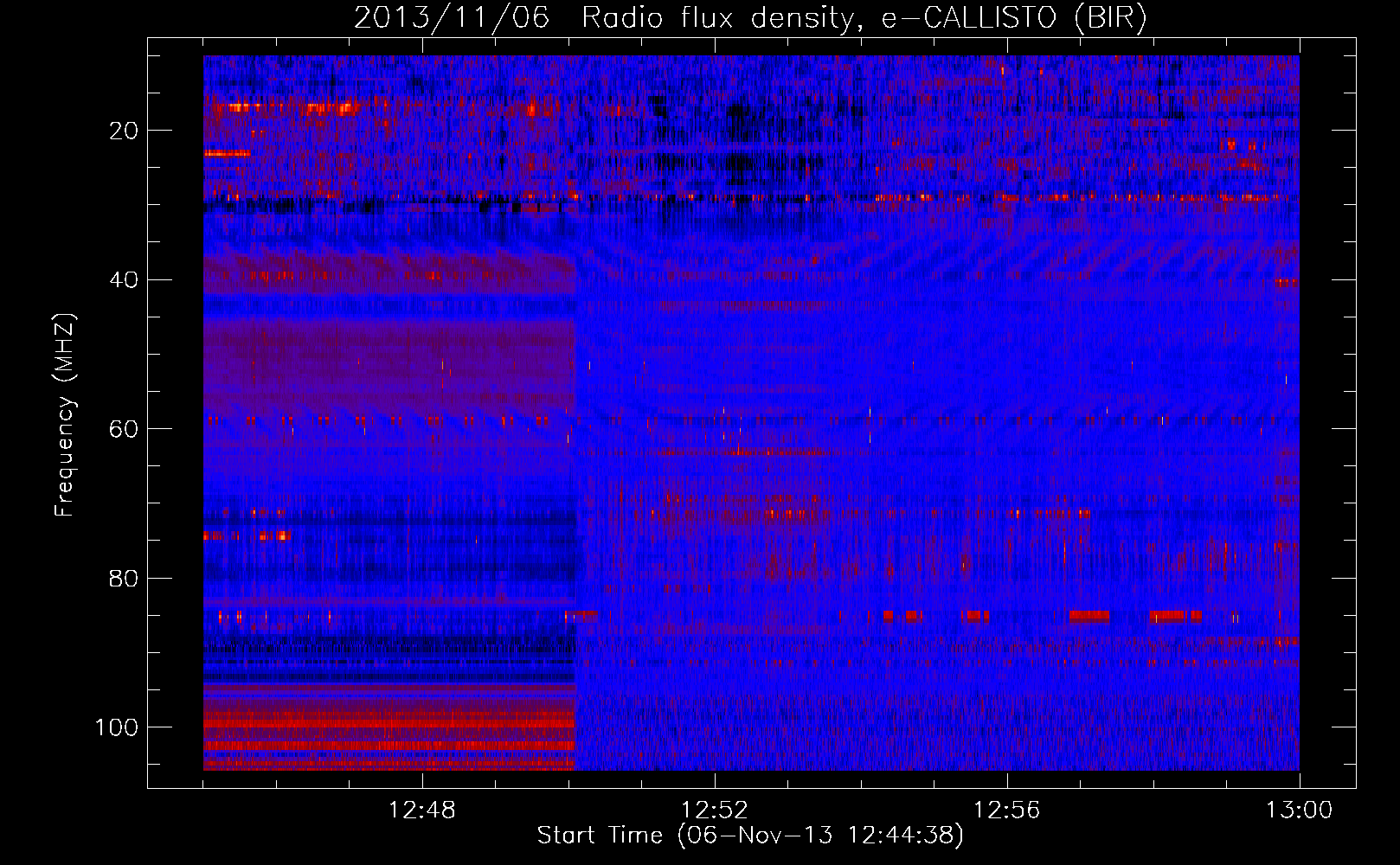Click the 100 frequency tick label
Viewport: 1400px width, 865px height.
tap(117, 727)
